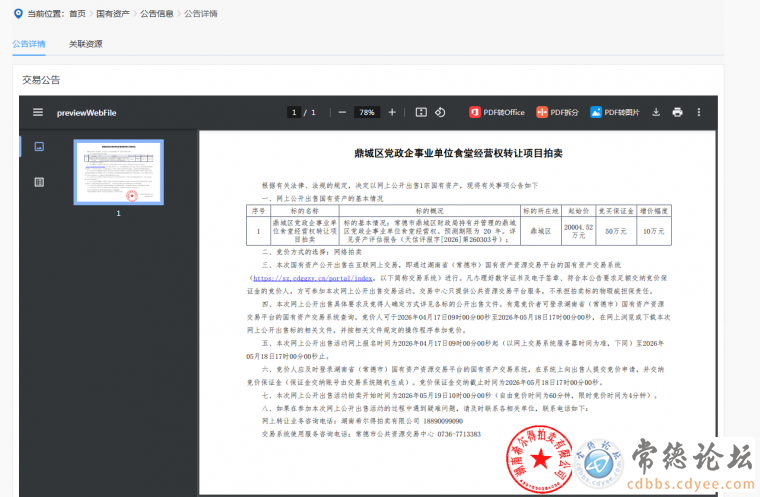The image size is (760, 497).
Task: Click the page number input field
Action: coord(294,112)
